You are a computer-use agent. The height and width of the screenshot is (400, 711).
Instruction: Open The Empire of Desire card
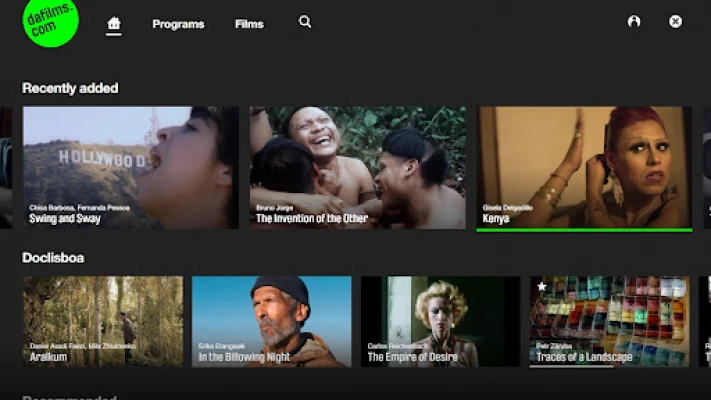440,322
